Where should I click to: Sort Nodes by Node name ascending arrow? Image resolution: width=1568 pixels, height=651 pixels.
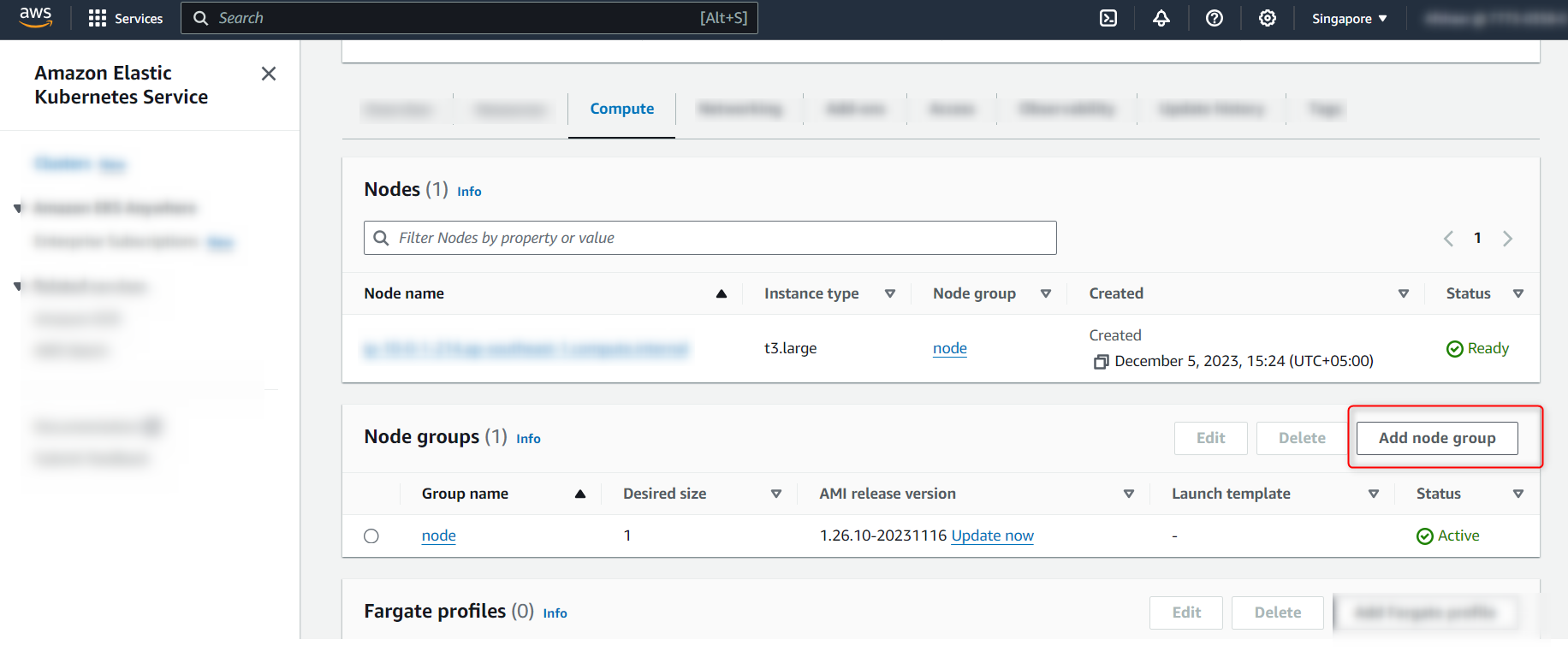tap(722, 293)
